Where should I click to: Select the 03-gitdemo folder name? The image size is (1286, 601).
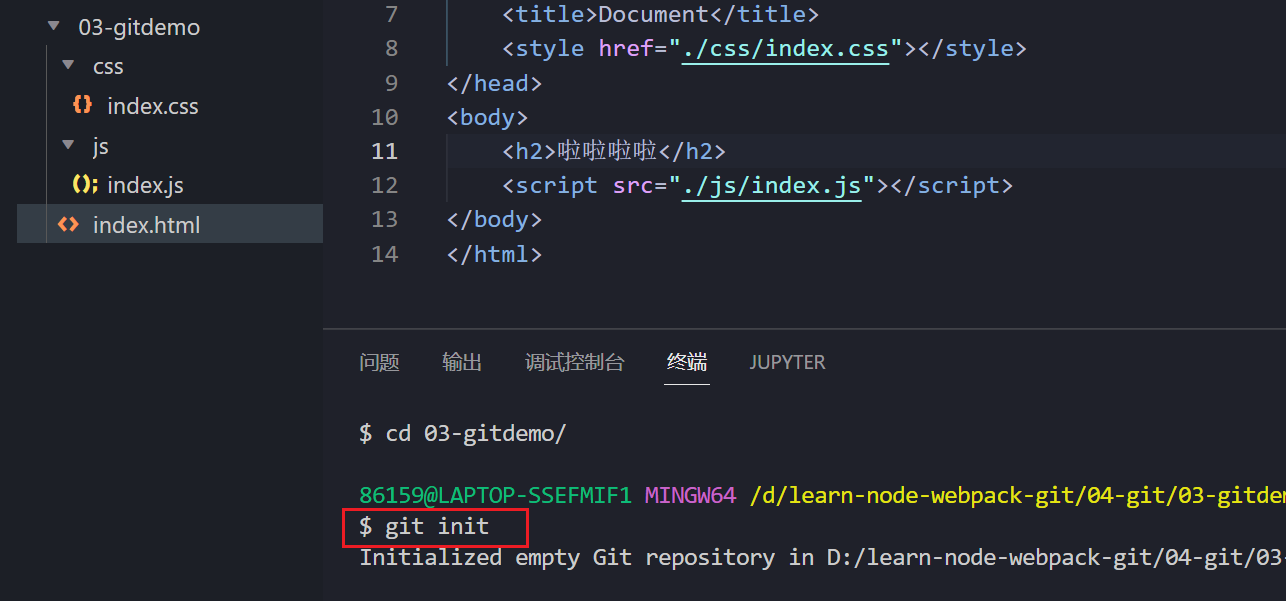click(139, 27)
